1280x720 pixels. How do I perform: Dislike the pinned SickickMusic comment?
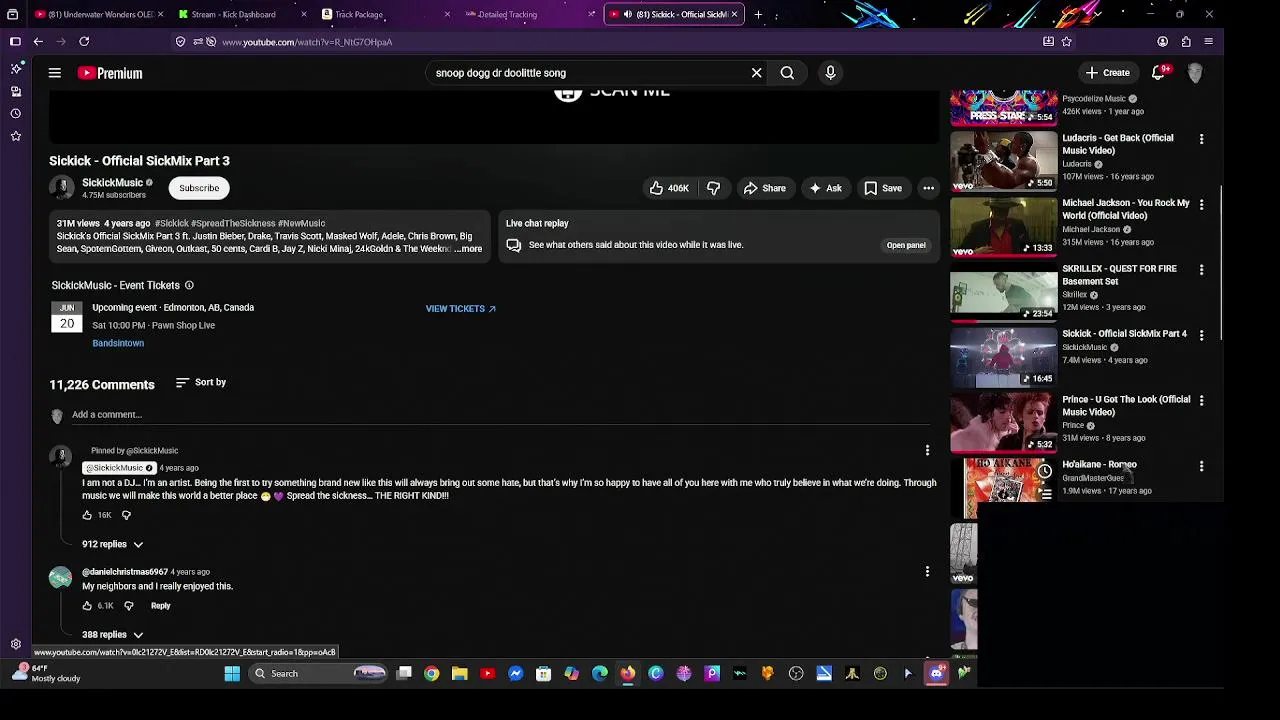[126, 515]
